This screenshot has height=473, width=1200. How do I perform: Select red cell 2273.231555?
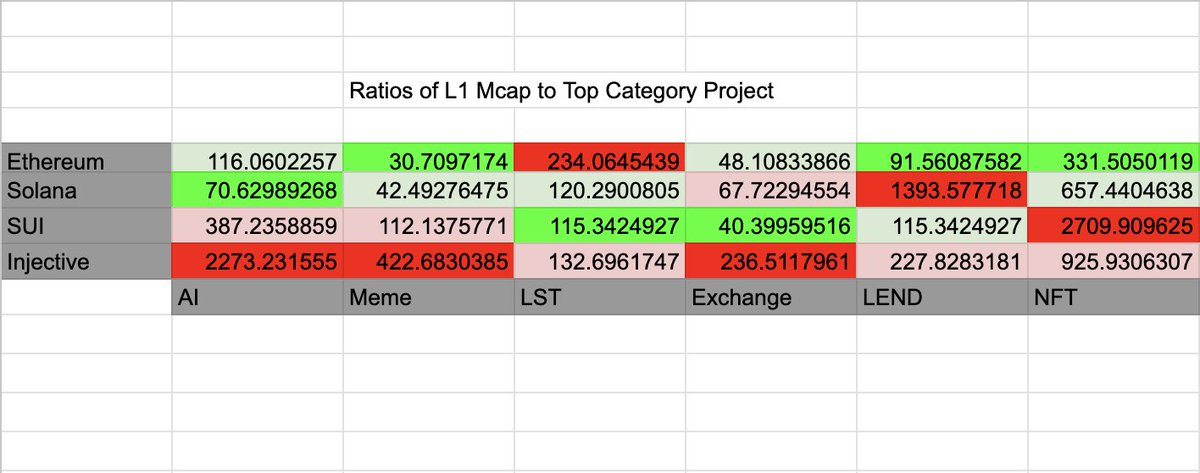coord(257,263)
